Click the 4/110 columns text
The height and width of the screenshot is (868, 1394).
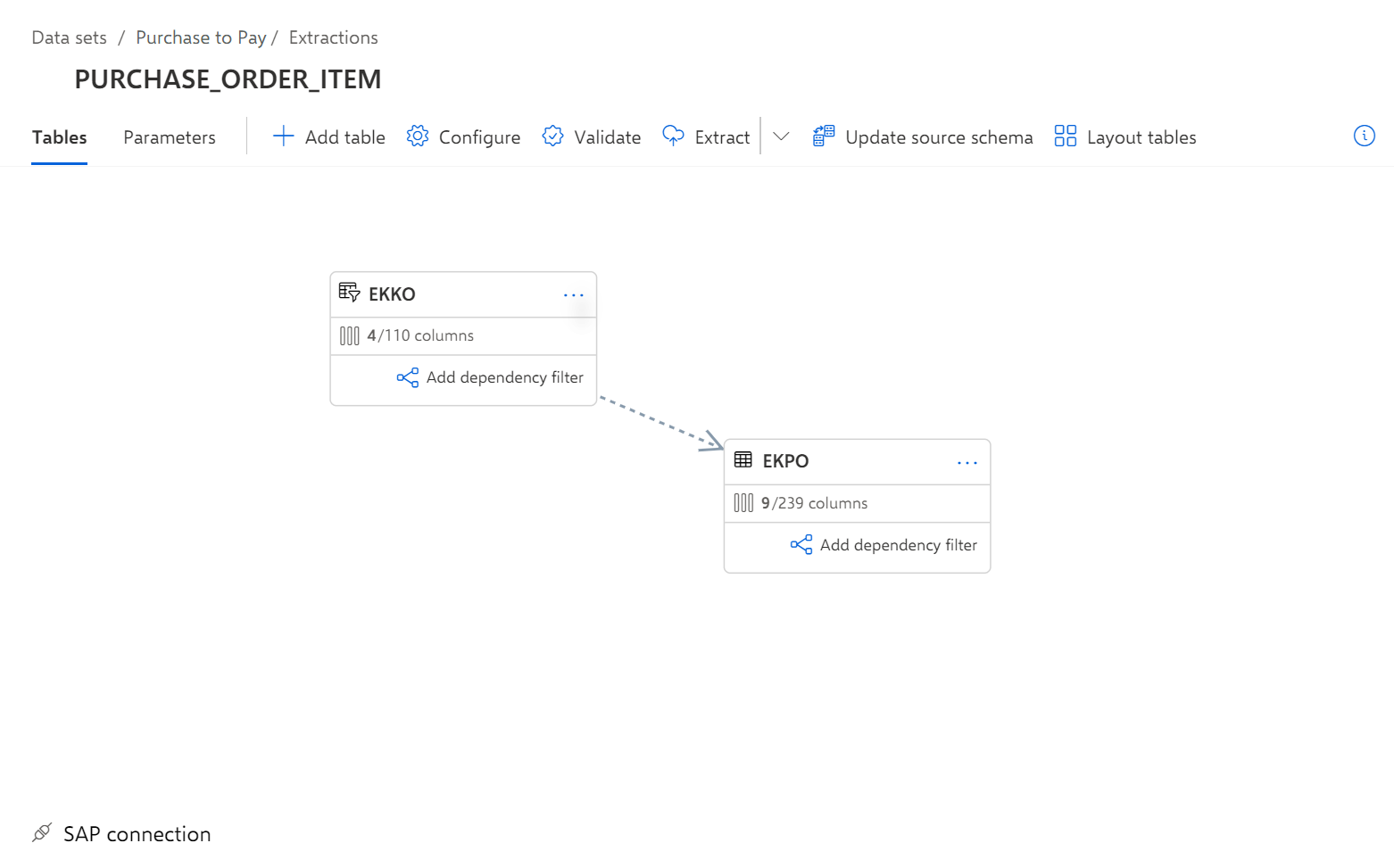tap(420, 335)
